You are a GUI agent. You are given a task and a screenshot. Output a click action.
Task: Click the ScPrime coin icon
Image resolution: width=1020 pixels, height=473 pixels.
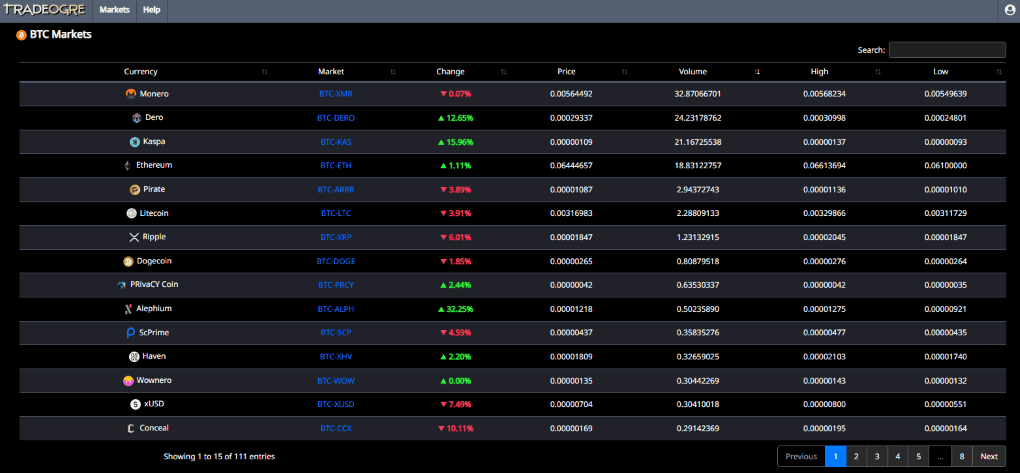tap(131, 332)
